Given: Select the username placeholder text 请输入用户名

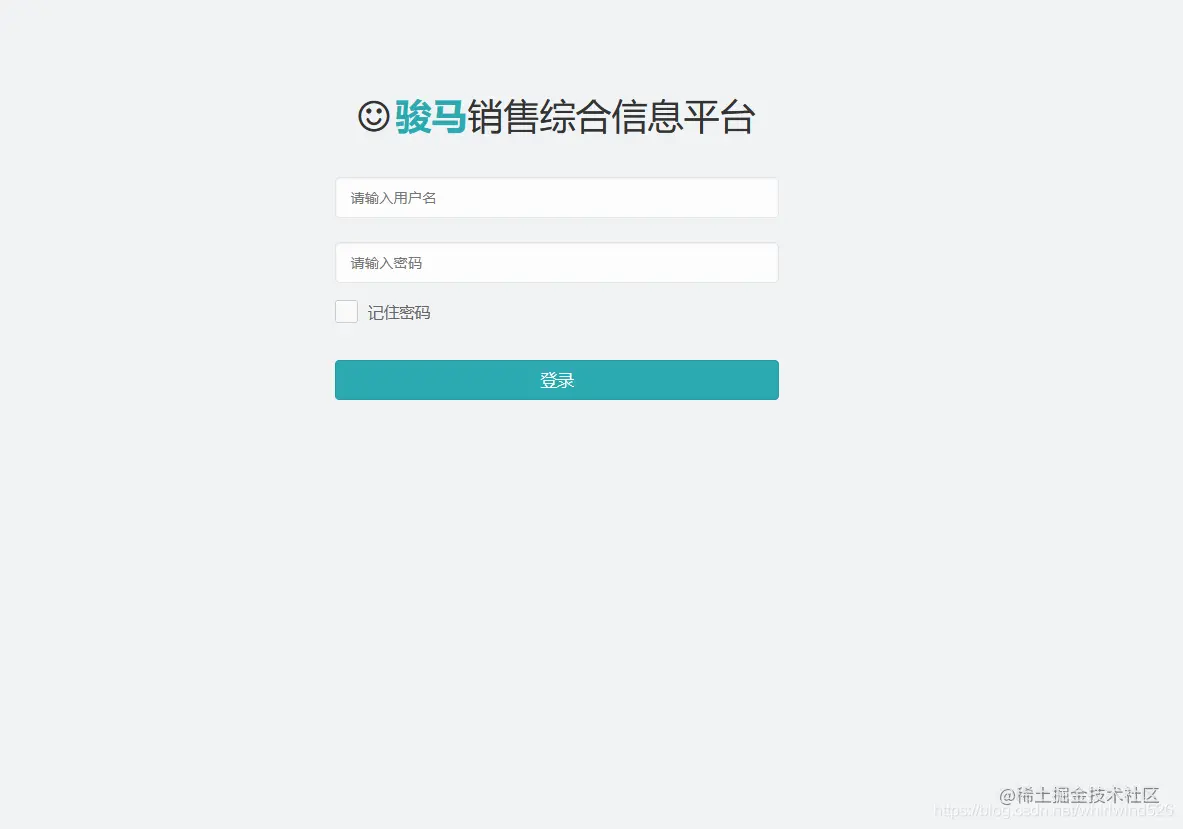Looking at the screenshot, I should pos(393,198).
